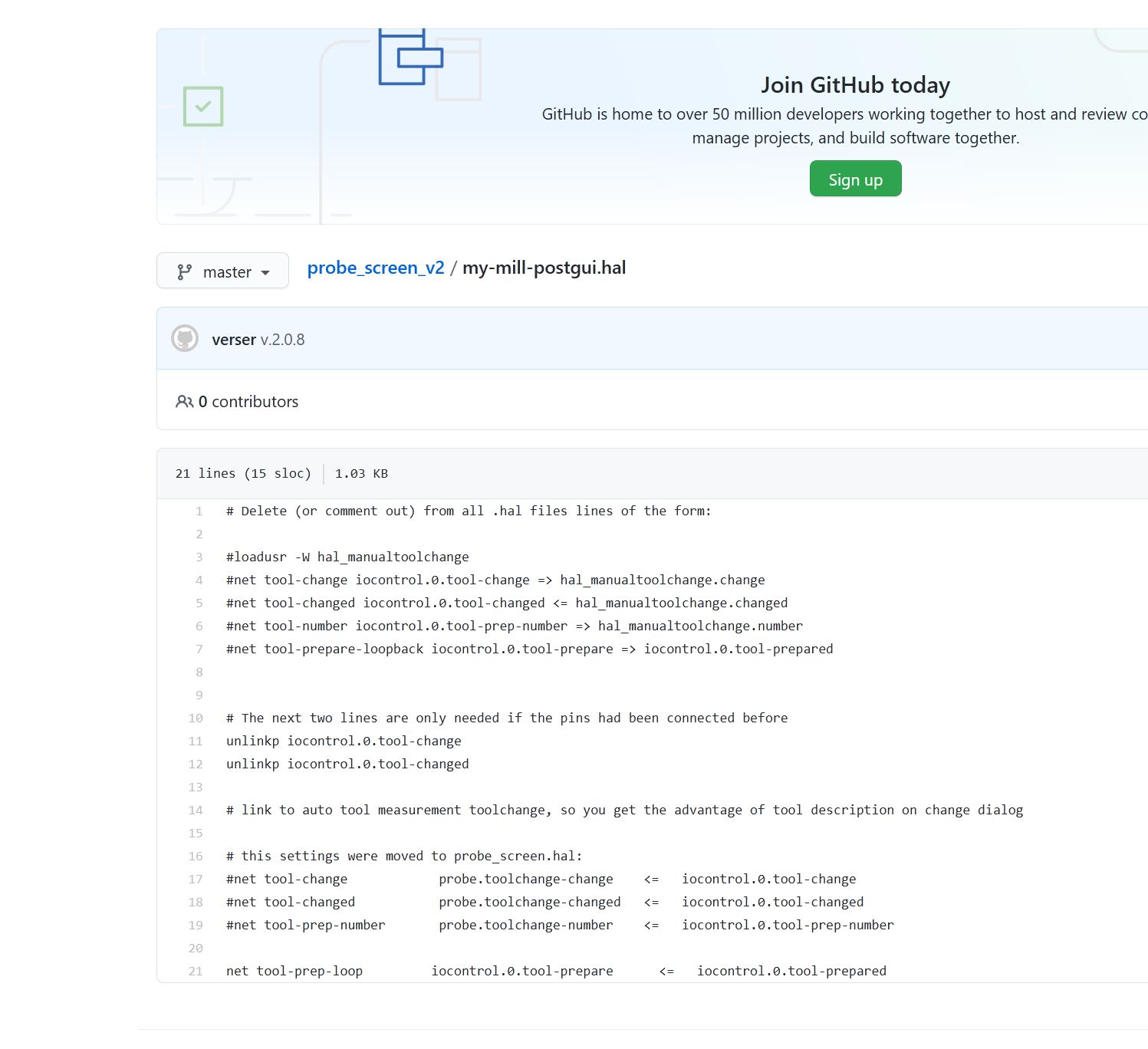Select line number 16
The image size is (1148, 1049).
(x=196, y=856)
